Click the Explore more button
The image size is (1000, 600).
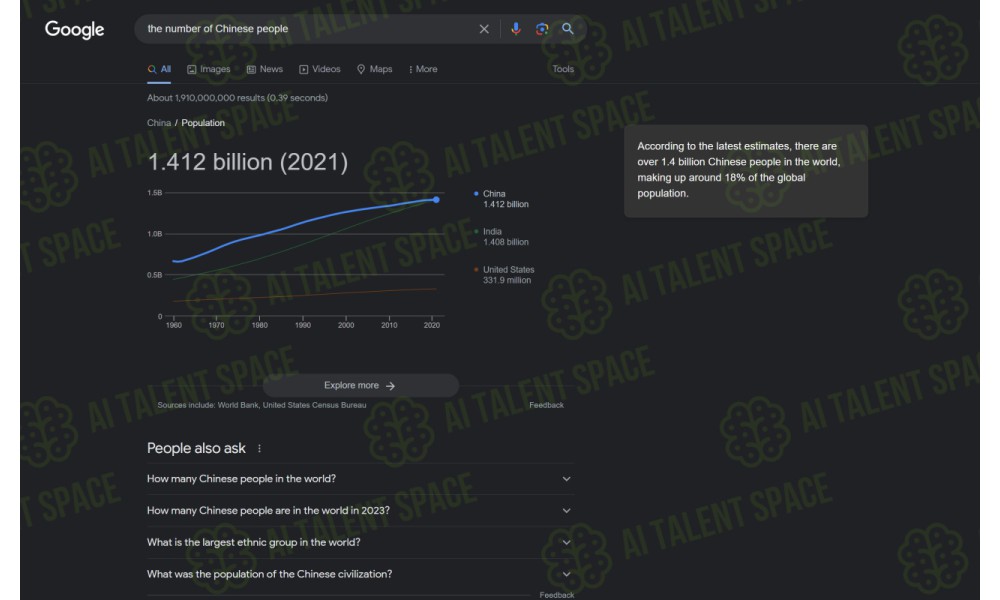click(360, 386)
